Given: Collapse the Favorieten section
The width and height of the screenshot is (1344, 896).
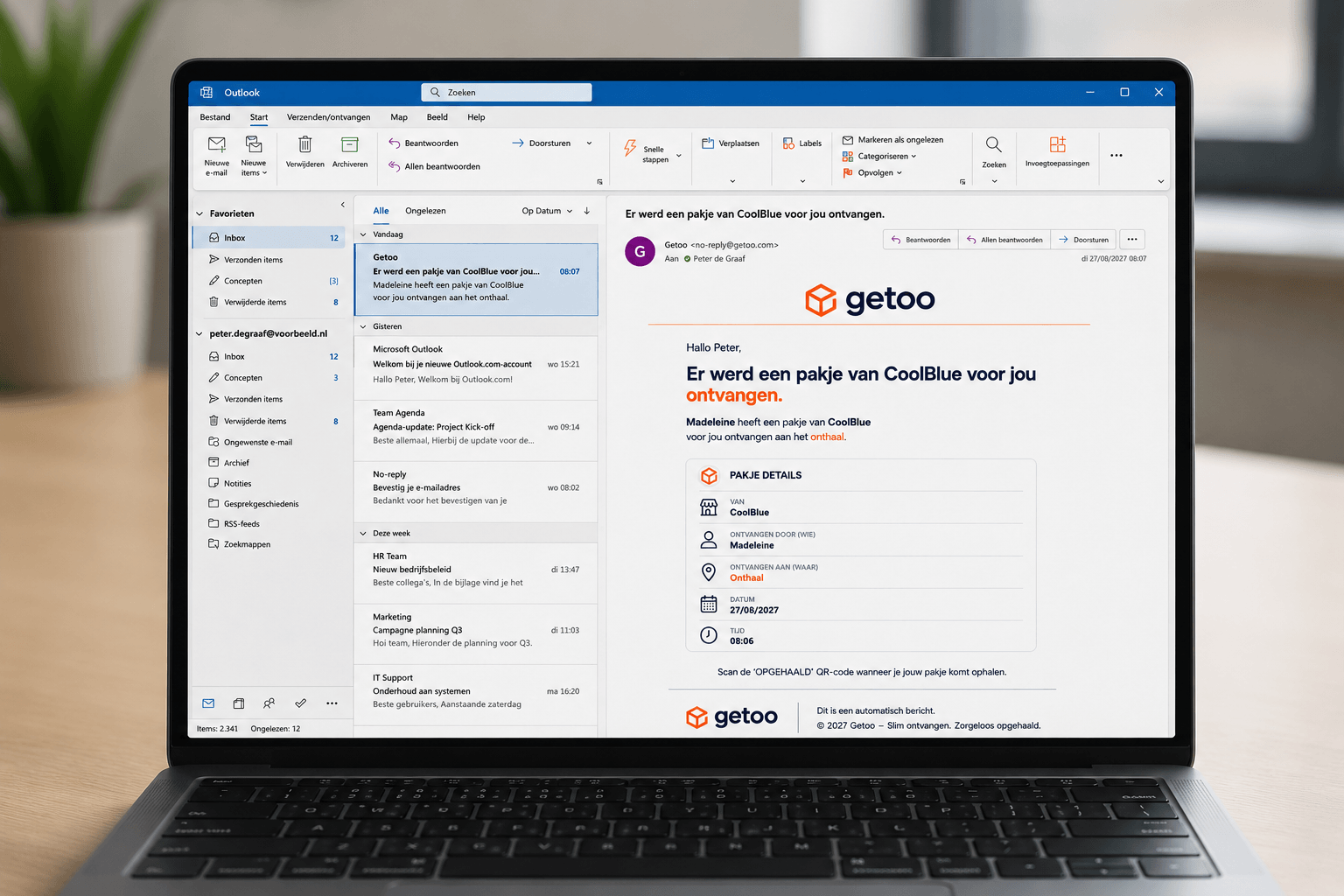Looking at the screenshot, I should tap(199, 213).
